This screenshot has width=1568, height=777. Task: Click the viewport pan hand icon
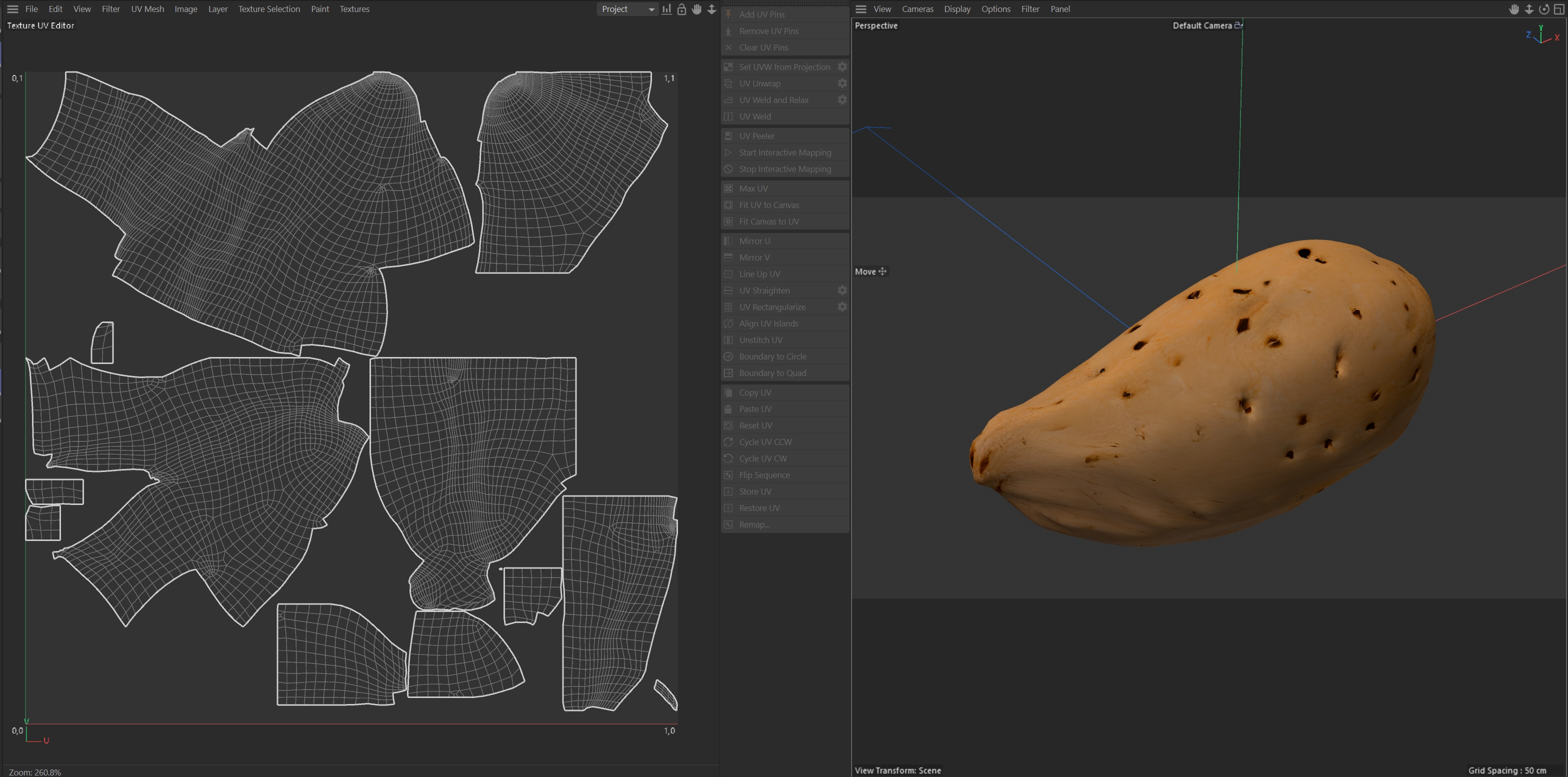1514,9
